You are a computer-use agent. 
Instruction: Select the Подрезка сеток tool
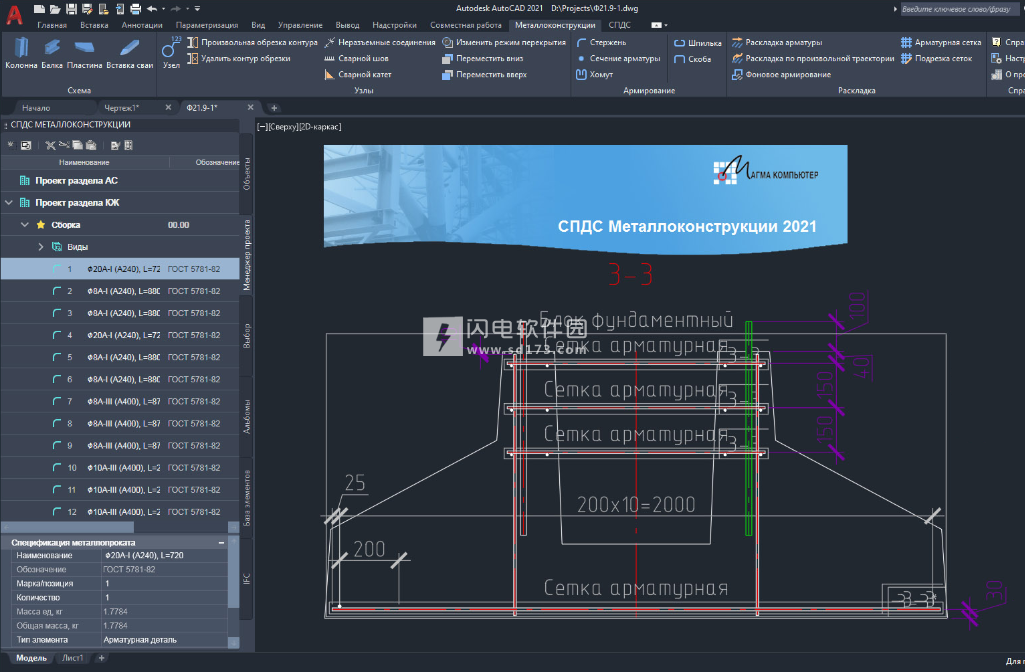936,58
